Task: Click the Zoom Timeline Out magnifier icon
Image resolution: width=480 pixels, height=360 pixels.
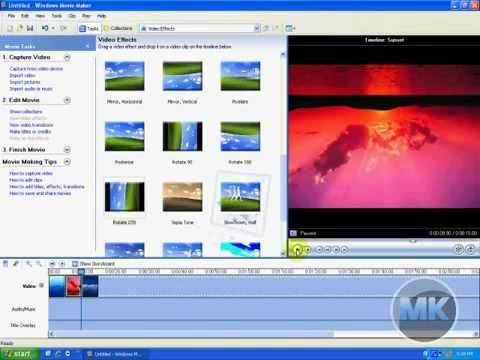Action: pos(39,264)
